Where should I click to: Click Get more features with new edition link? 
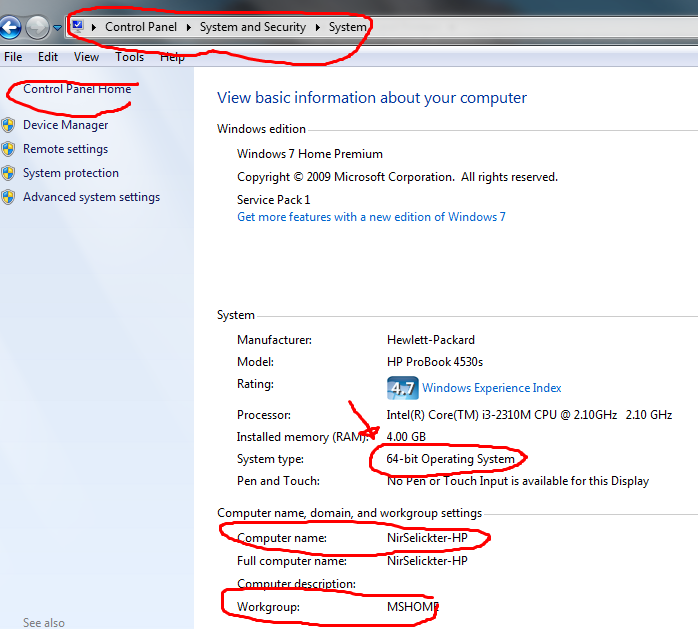[371, 217]
